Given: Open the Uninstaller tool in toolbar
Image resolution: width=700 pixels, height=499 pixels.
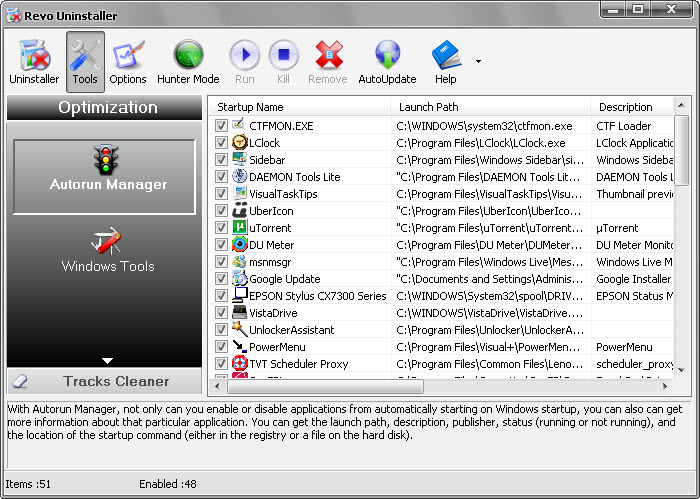Looking at the screenshot, I should coord(34,61).
